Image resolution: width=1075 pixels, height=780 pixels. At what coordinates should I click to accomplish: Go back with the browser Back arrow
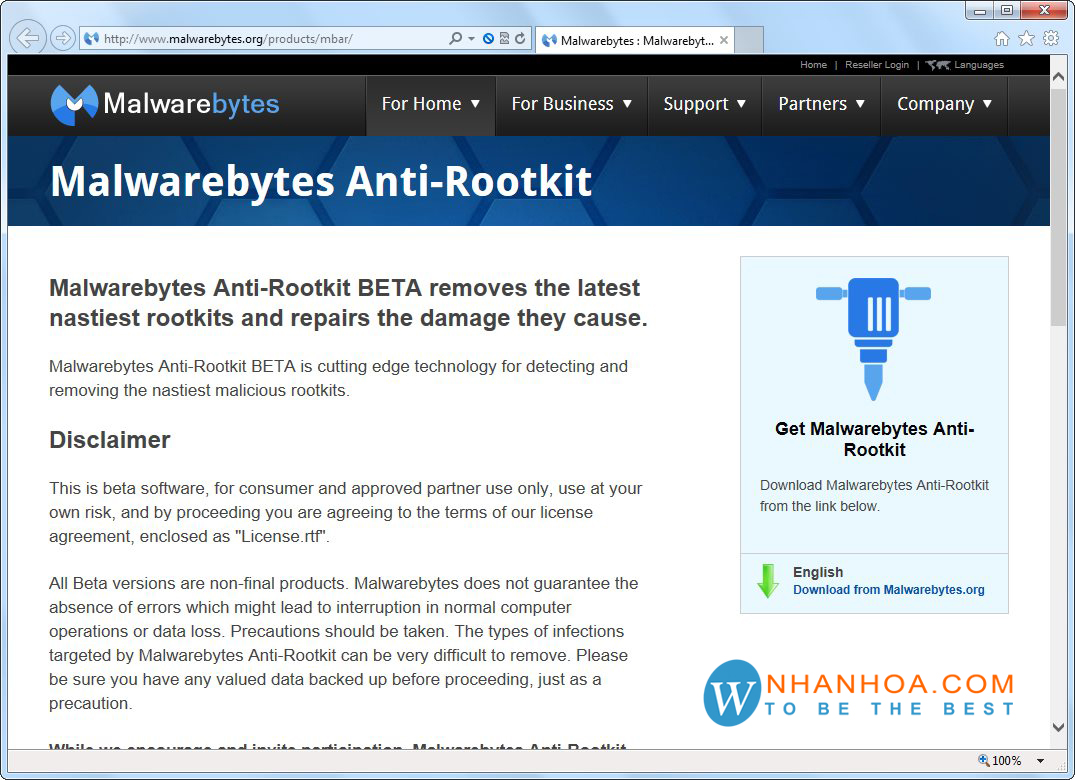27,38
